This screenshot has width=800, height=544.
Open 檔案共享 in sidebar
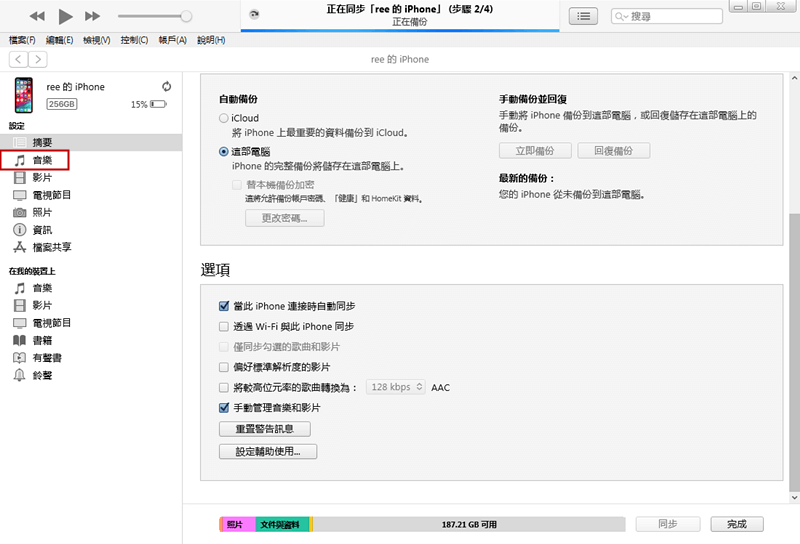[91, 247]
